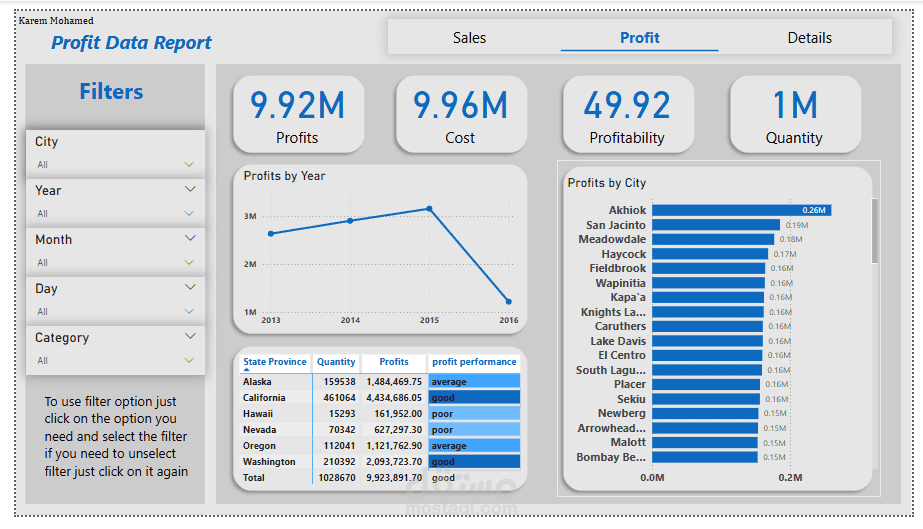Open the Day All dropdown
The image size is (923, 529).
point(115,311)
